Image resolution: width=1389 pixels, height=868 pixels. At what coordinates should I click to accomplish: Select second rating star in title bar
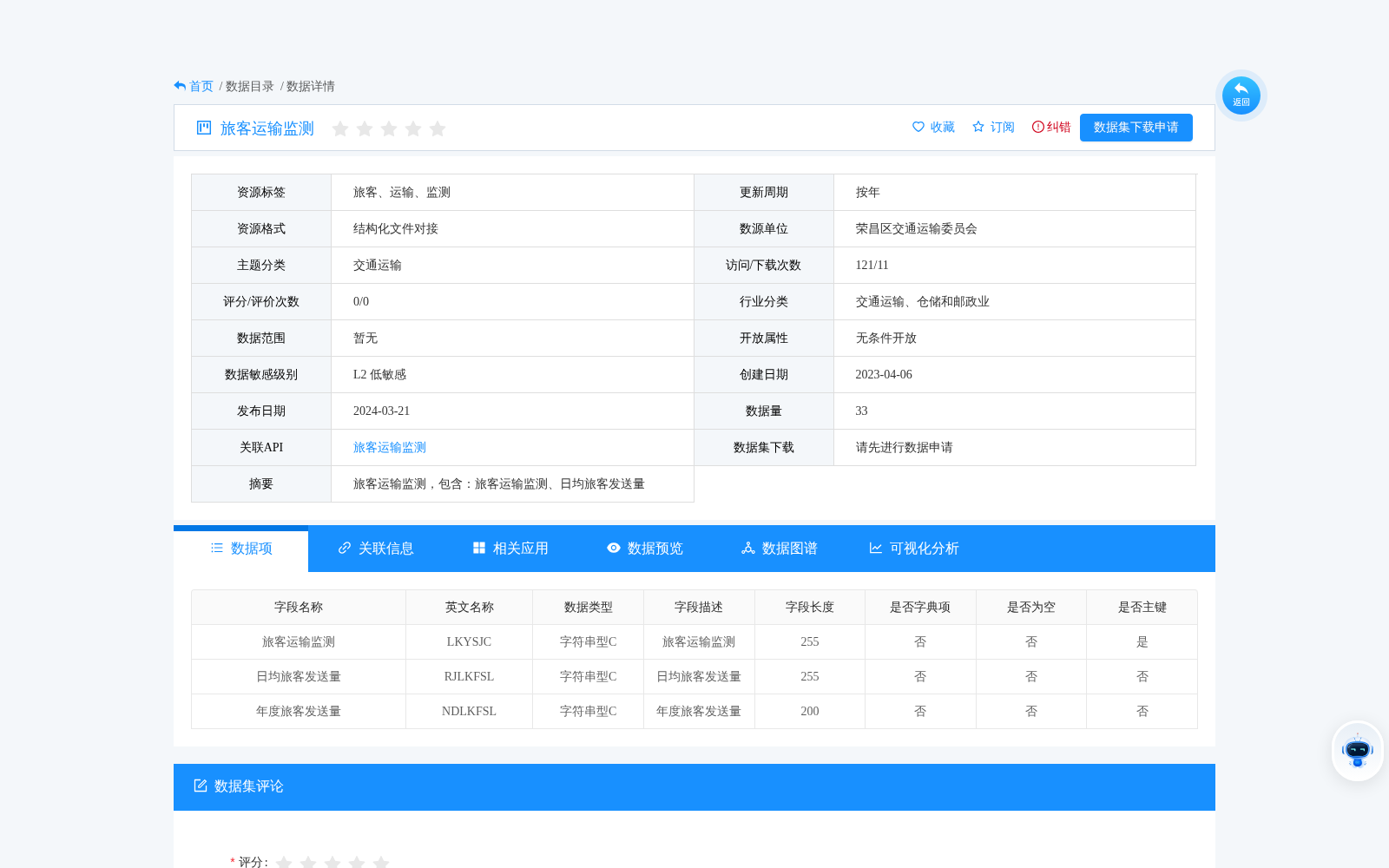coord(365,128)
